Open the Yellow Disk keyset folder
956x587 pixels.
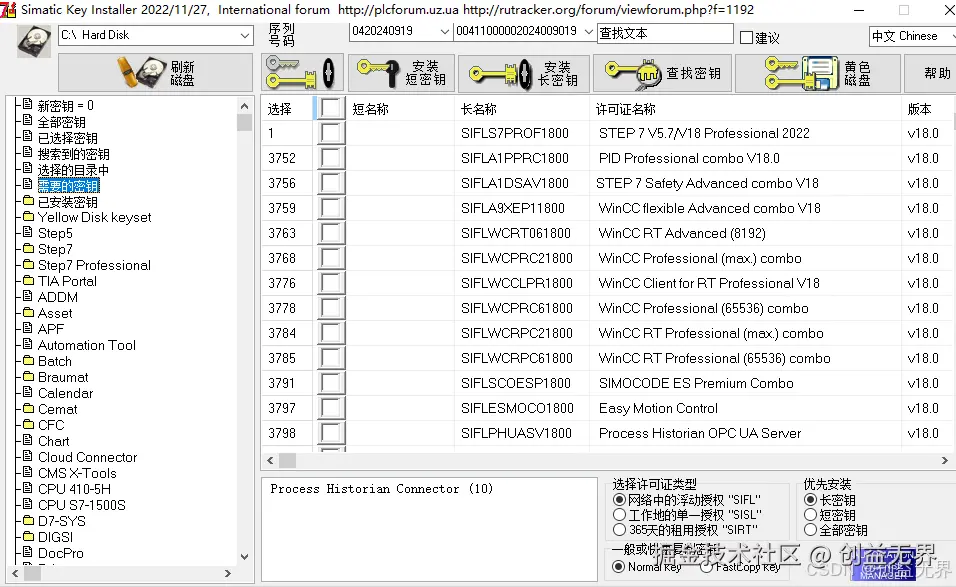(95, 218)
